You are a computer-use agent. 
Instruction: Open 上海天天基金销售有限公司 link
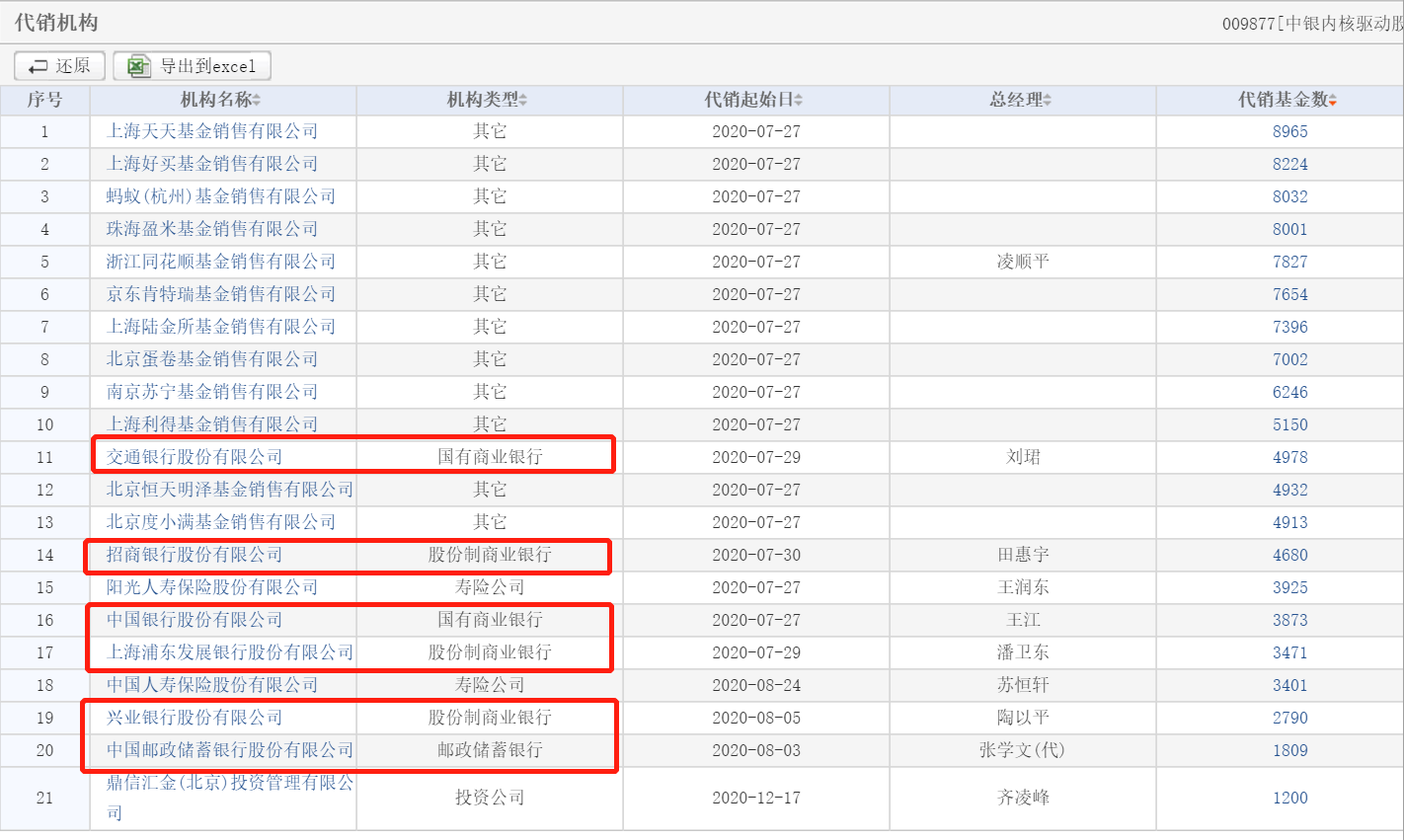pos(212,131)
